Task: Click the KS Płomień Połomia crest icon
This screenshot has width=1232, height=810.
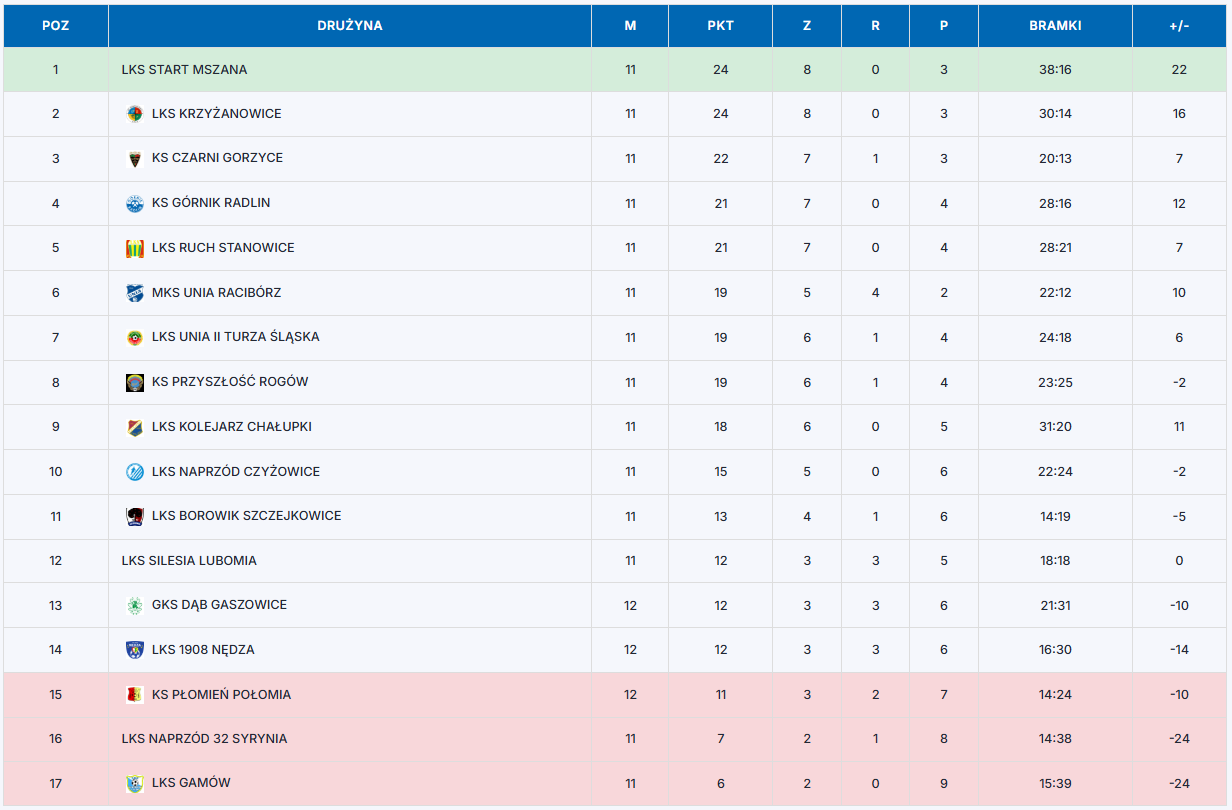Action: click(134, 694)
